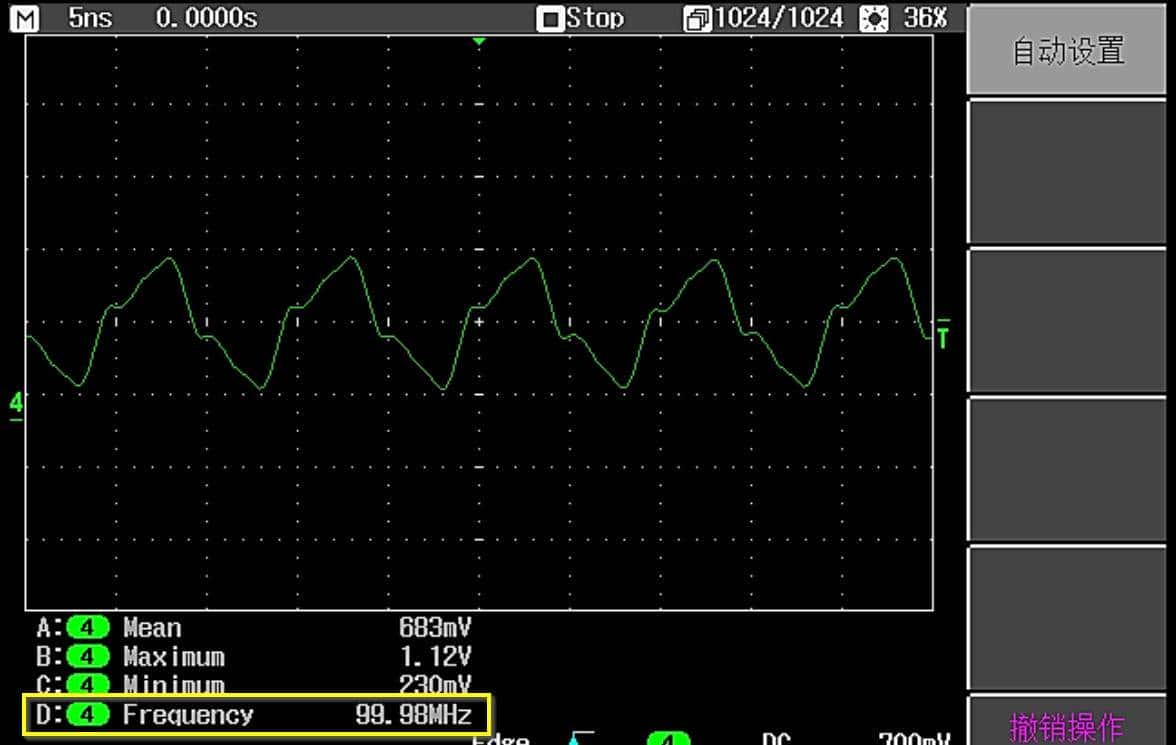Click the Stop acquisition status icon

click(549, 18)
